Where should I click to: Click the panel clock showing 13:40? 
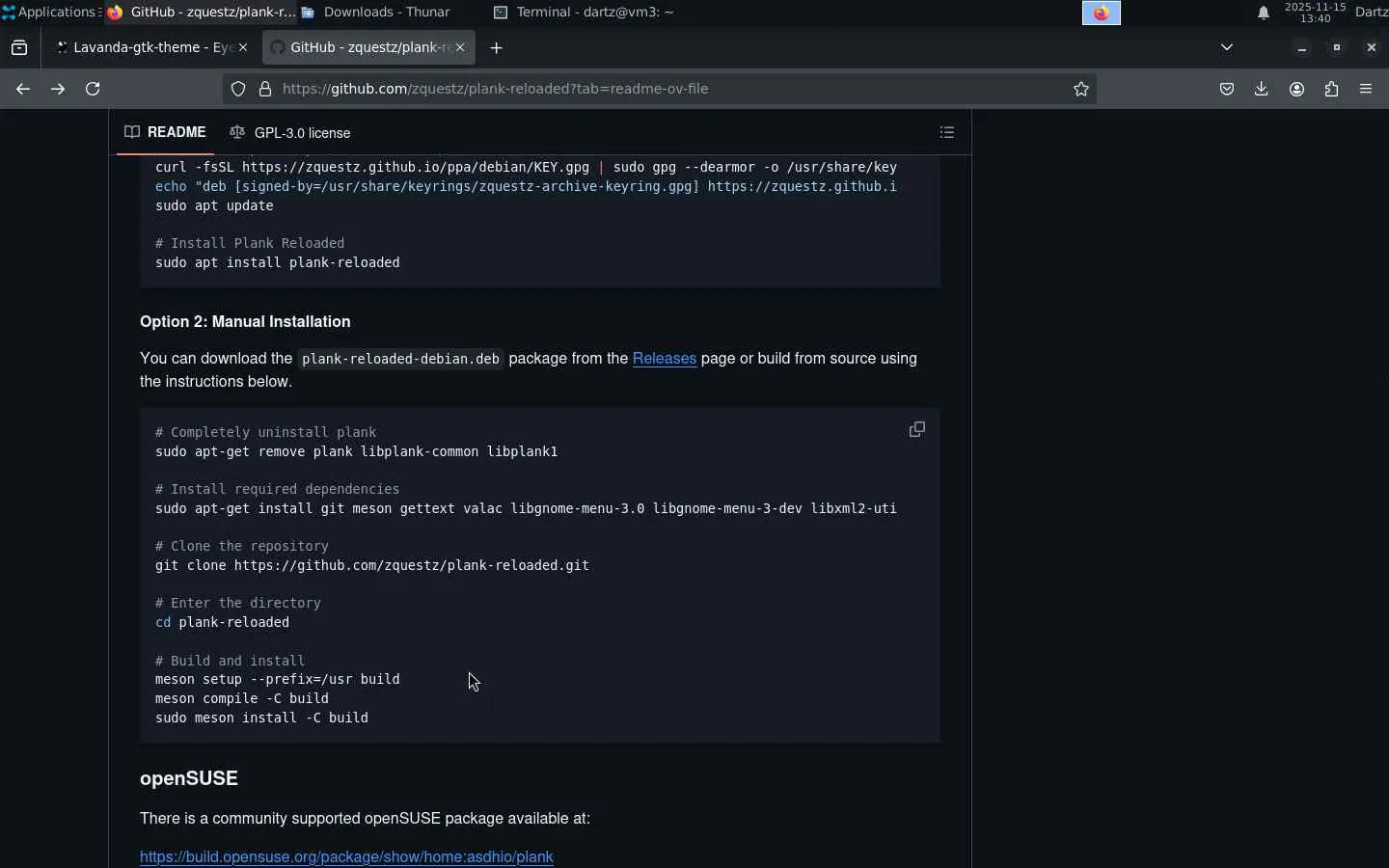pyautogui.click(x=1315, y=13)
